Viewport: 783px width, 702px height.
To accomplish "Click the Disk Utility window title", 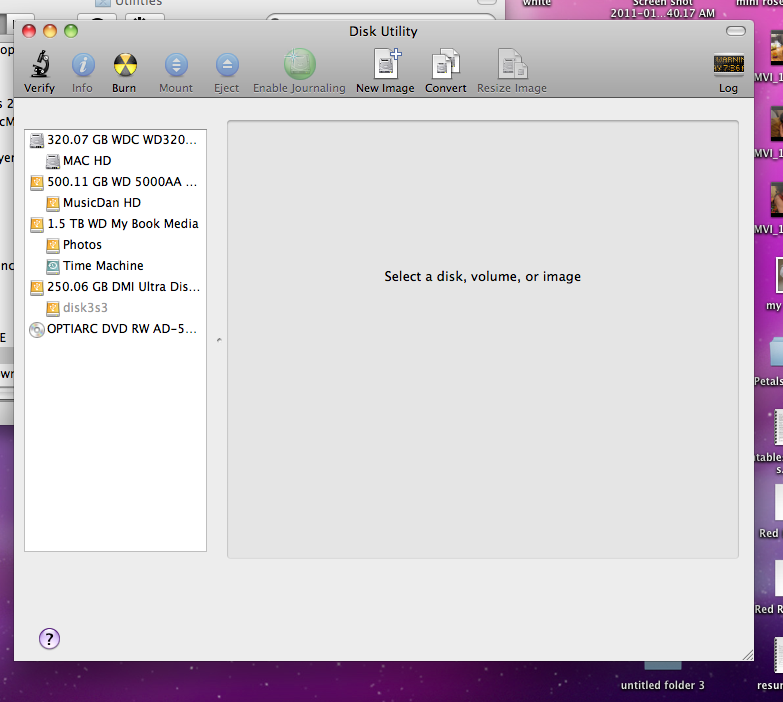I will click(383, 31).
